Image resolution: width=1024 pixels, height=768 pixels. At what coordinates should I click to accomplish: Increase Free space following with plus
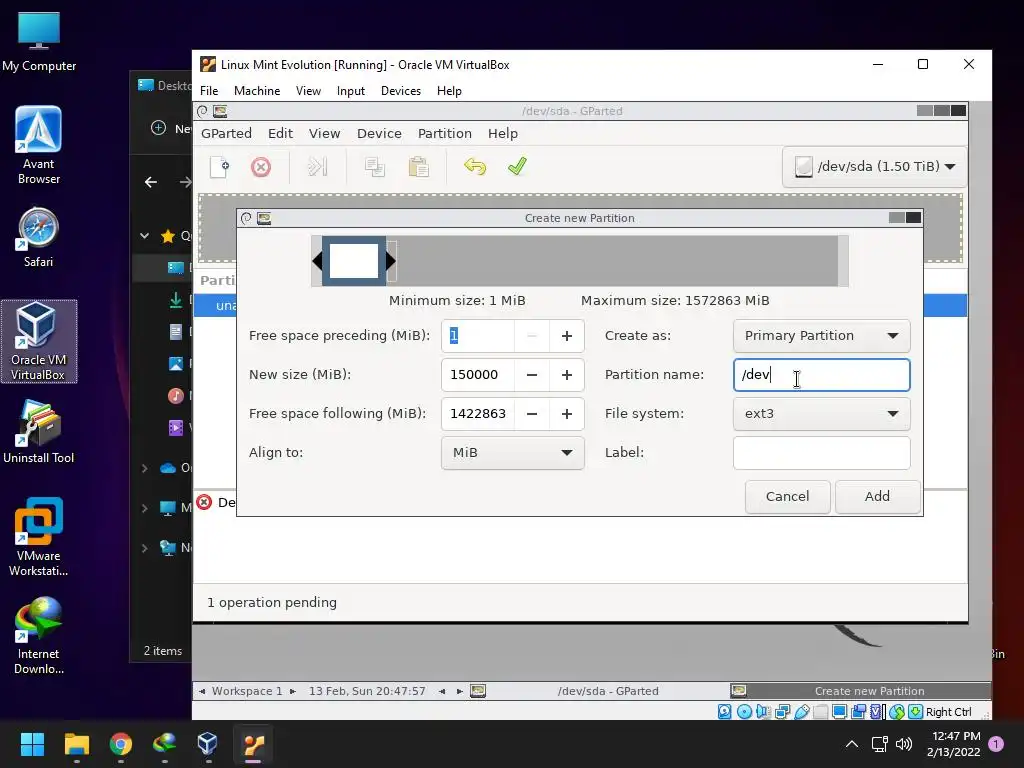(567, 414)
